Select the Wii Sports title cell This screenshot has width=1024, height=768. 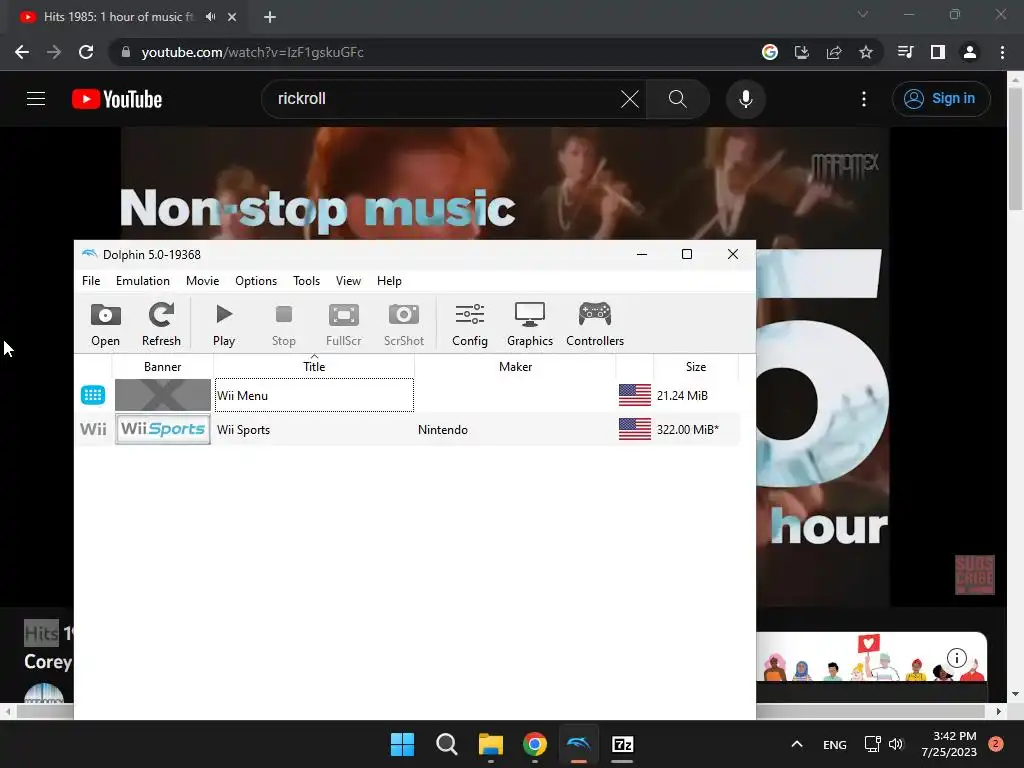coord(314,429)
